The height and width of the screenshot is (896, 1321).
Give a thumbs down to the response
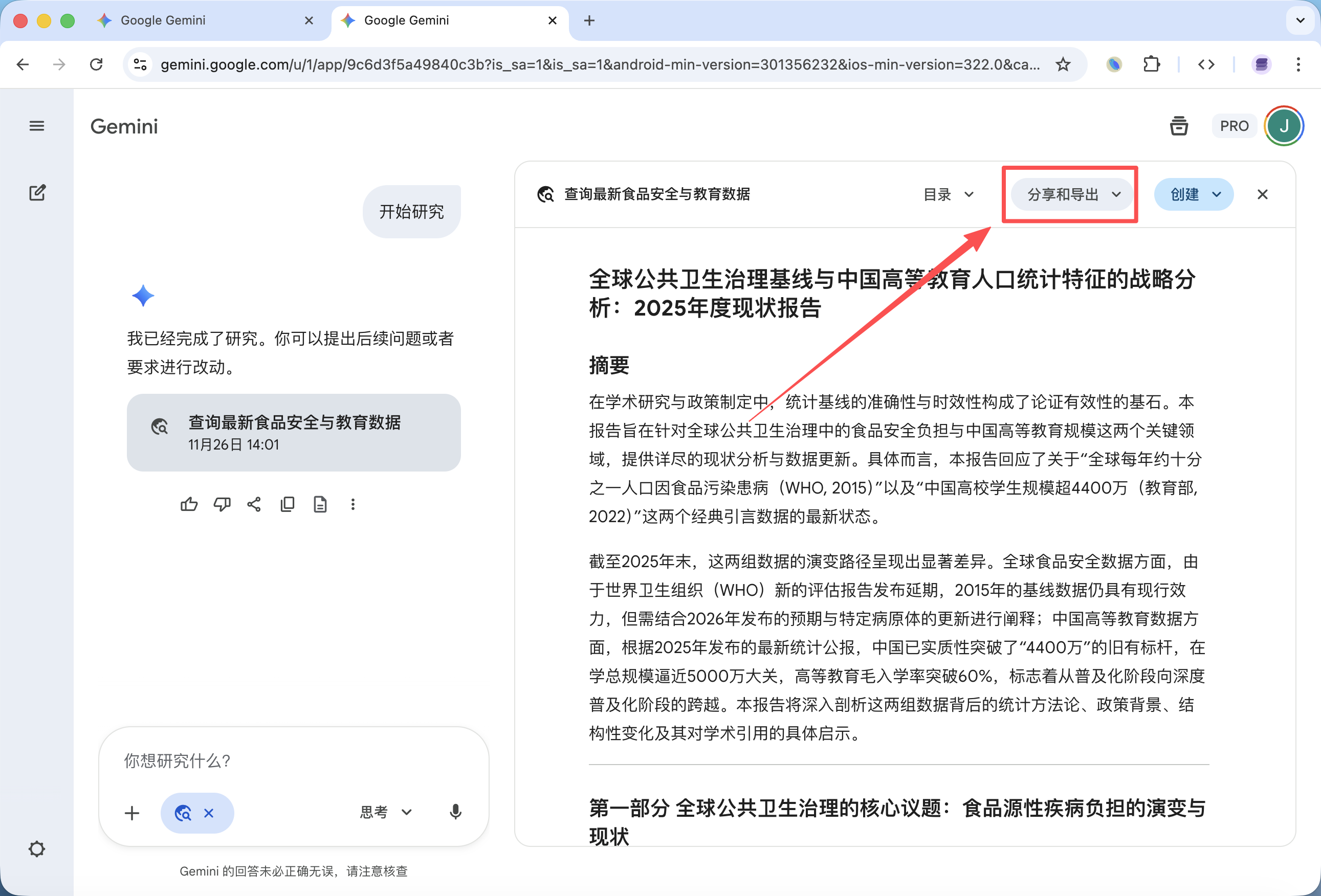[x=222, y=504]
